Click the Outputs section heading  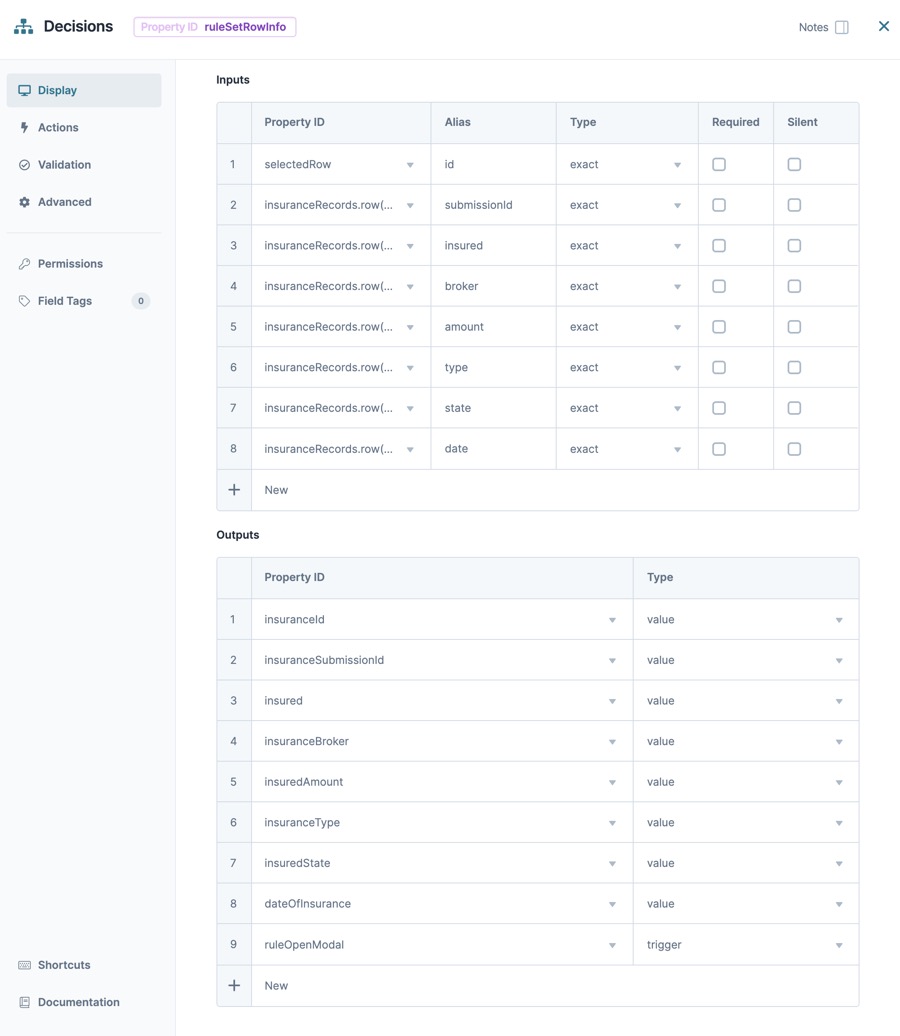coord(237,535)
